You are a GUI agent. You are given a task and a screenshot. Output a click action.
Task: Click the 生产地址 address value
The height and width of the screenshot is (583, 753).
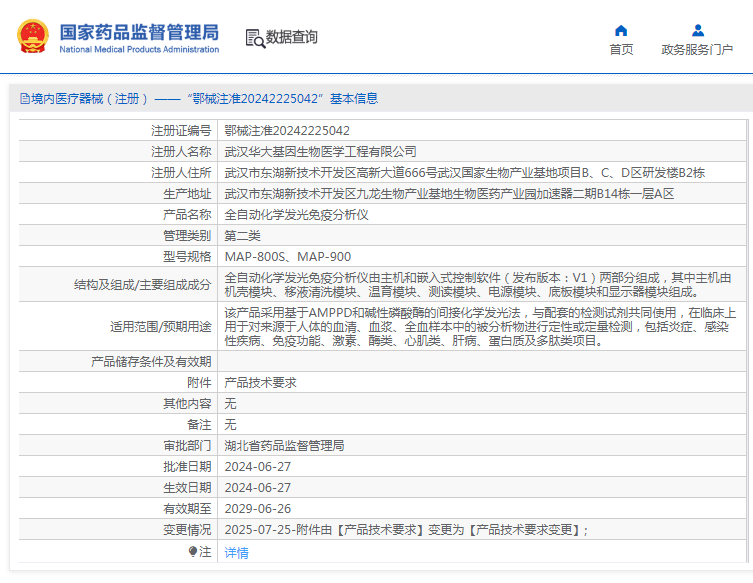tap(449, 194)
